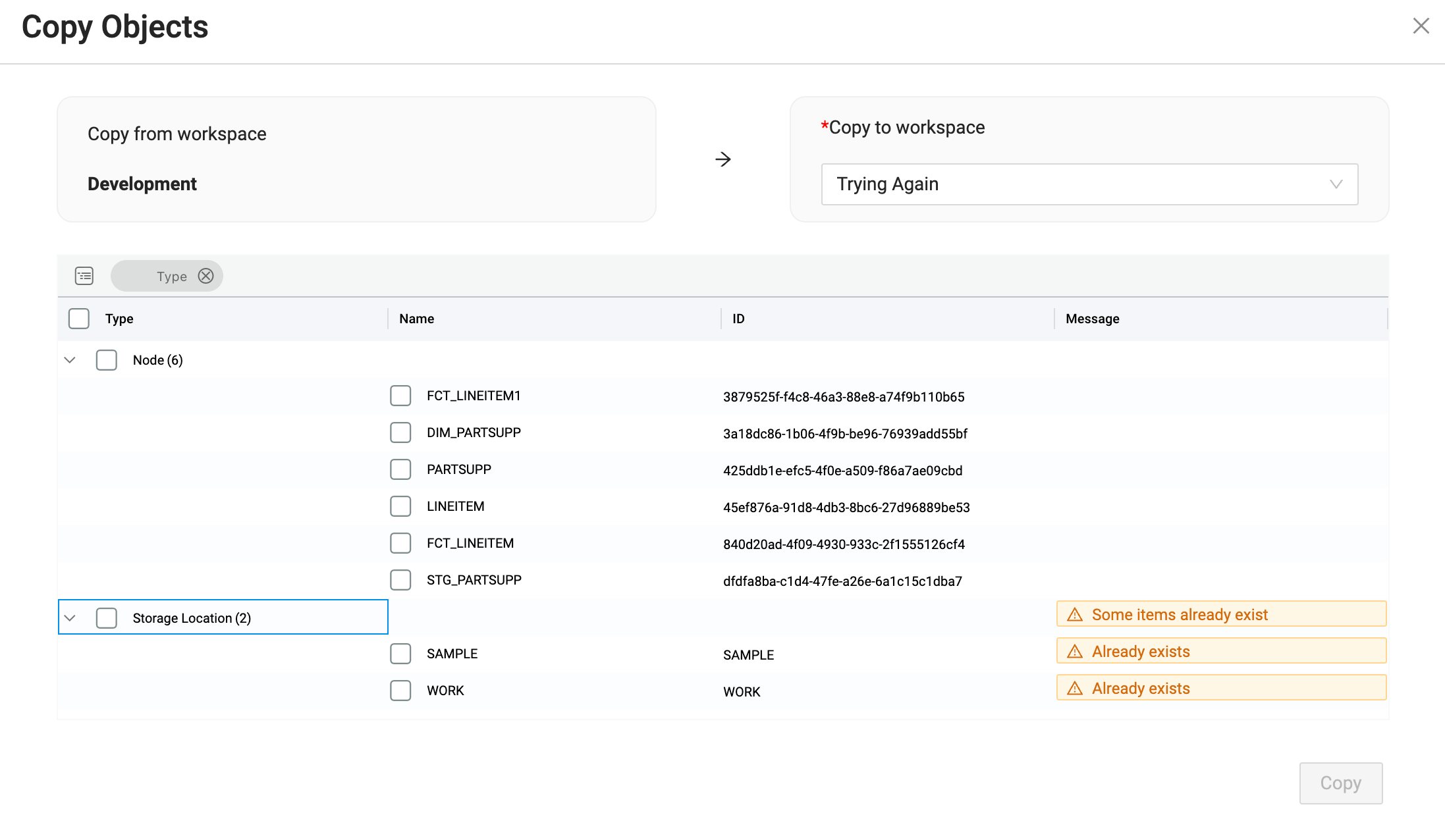The image size is (1445, 840).
Task: Select the DIM_PARTSUPP checkbox
Action: coord(400,433)
